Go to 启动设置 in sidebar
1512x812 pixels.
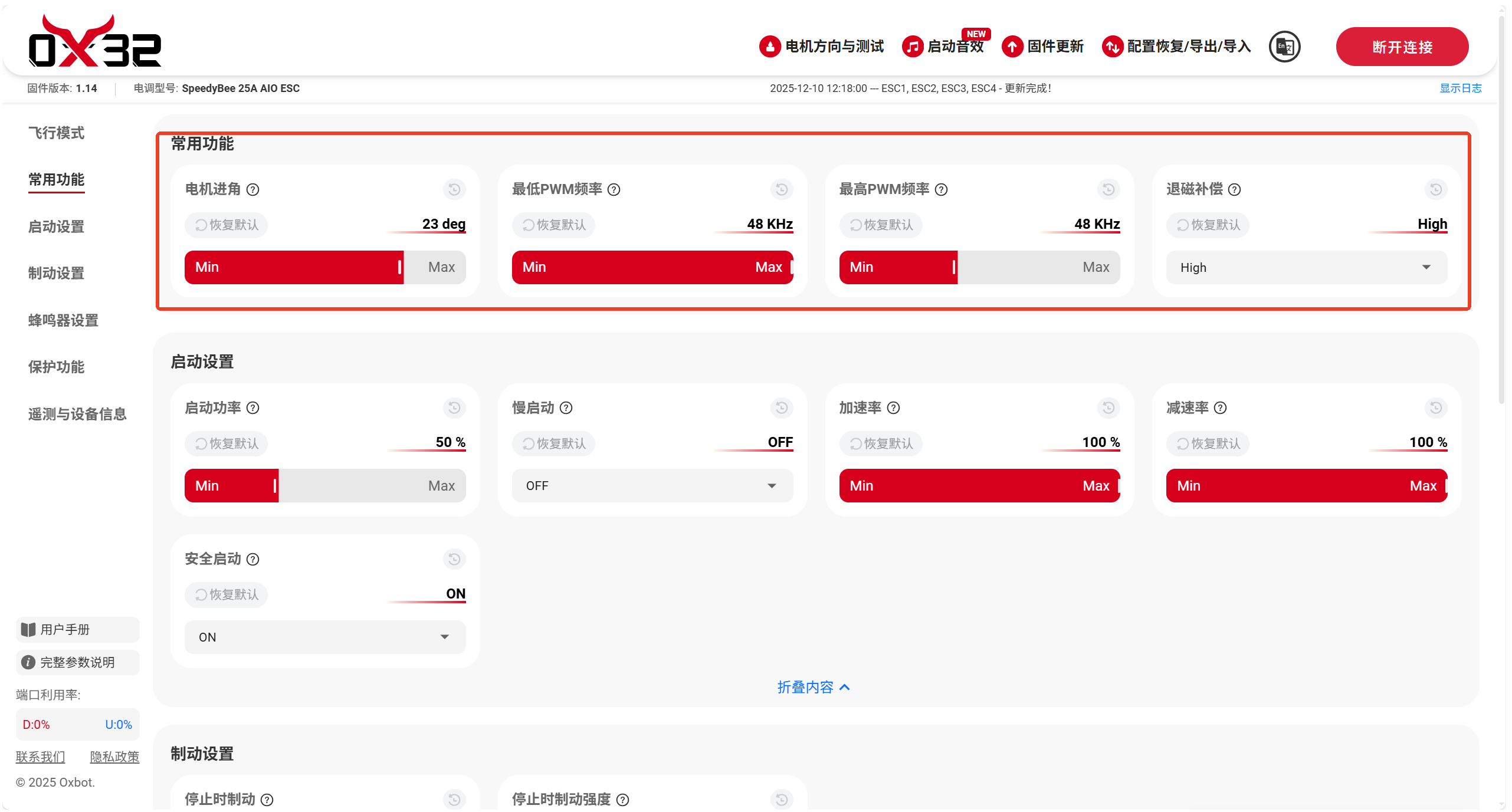tap(56, 226)
